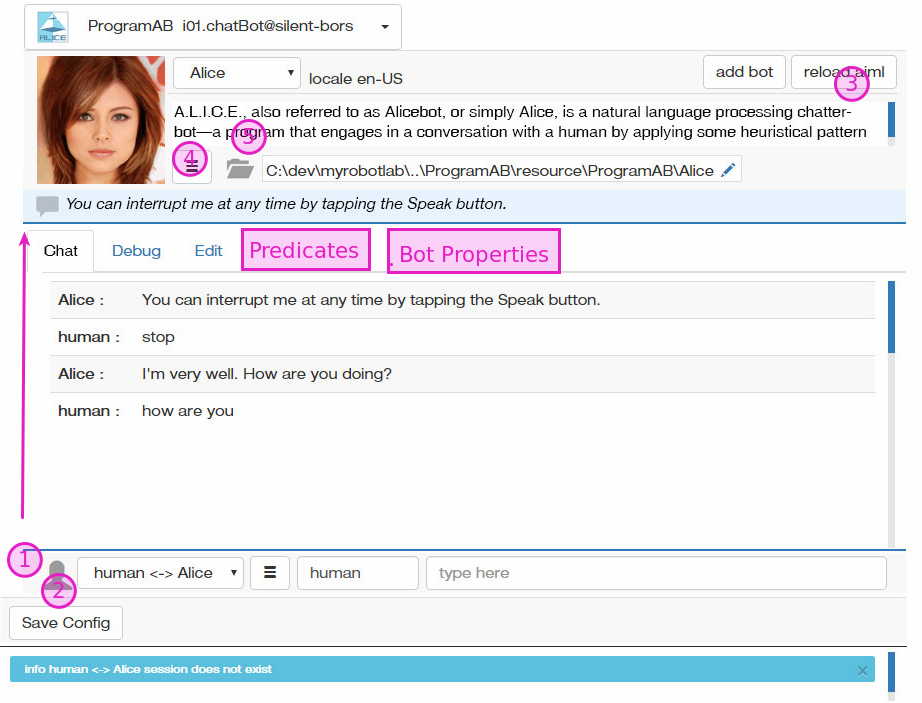Viewport: 922px width, 703px height.
Task: Click the type here message field
Action: 656,573
